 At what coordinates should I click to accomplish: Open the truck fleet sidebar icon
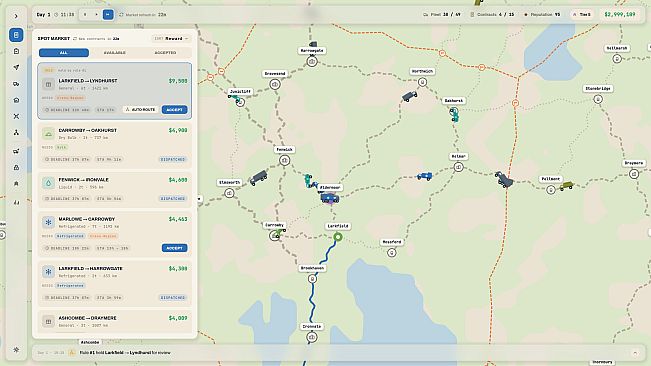16,84
